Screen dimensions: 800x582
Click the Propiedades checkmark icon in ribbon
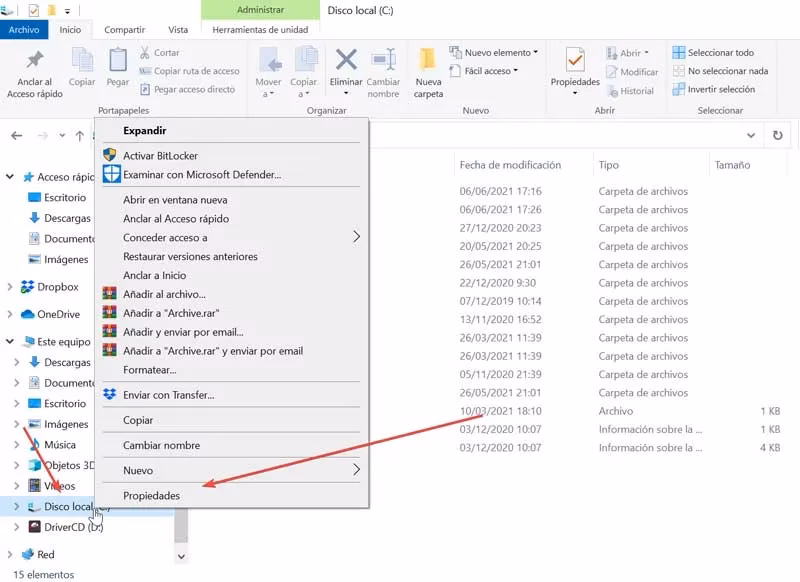pyautogui.click(x=575, y=60)
